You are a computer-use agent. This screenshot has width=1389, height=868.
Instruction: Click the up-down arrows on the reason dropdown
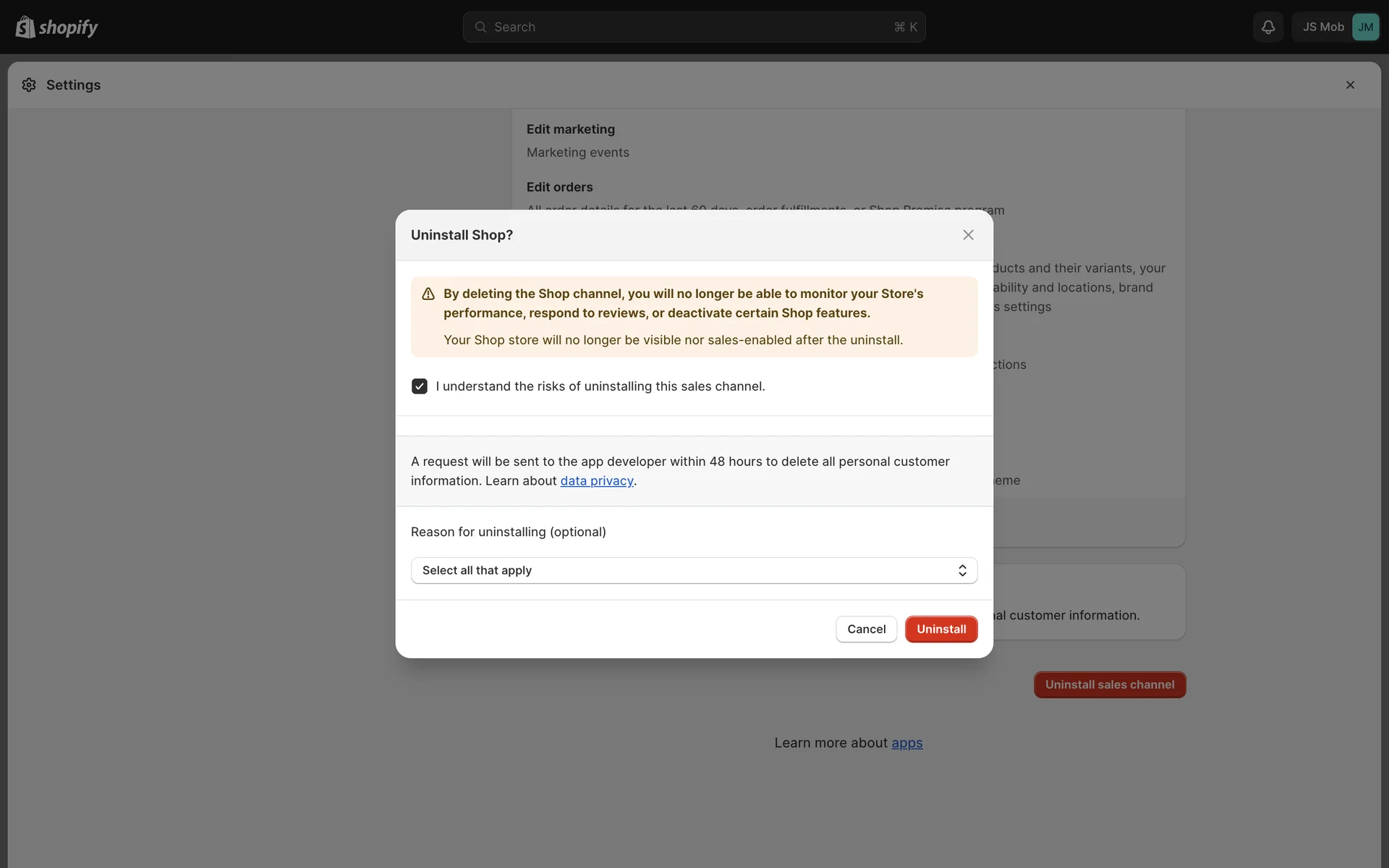pos(962,570)
